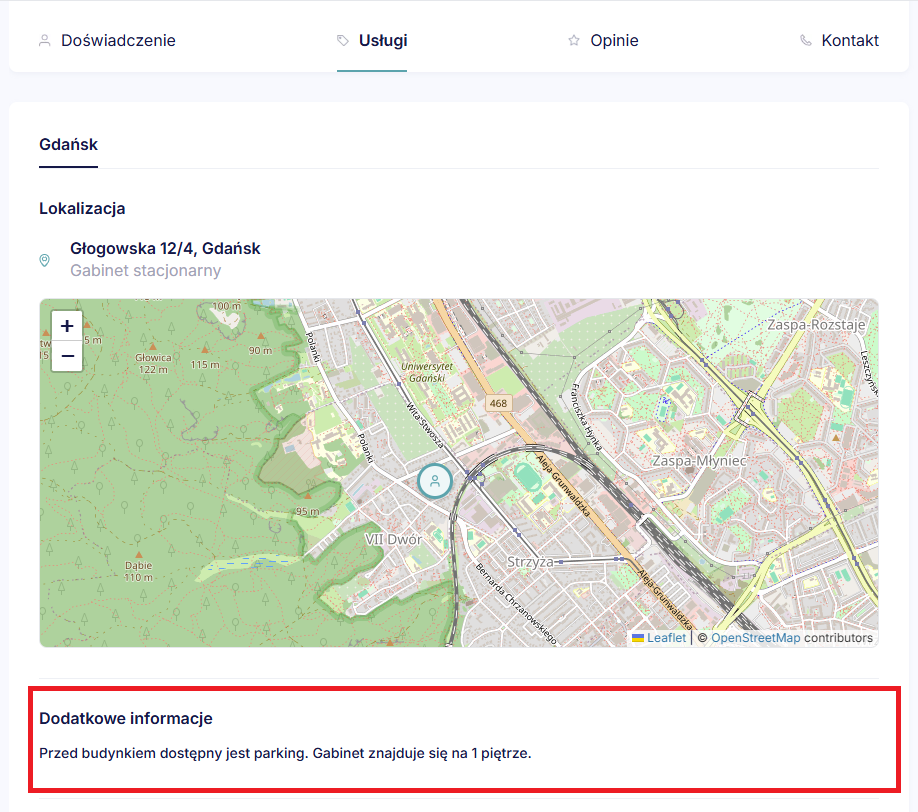Switch to the Opinie tab

tap(614, 41)
